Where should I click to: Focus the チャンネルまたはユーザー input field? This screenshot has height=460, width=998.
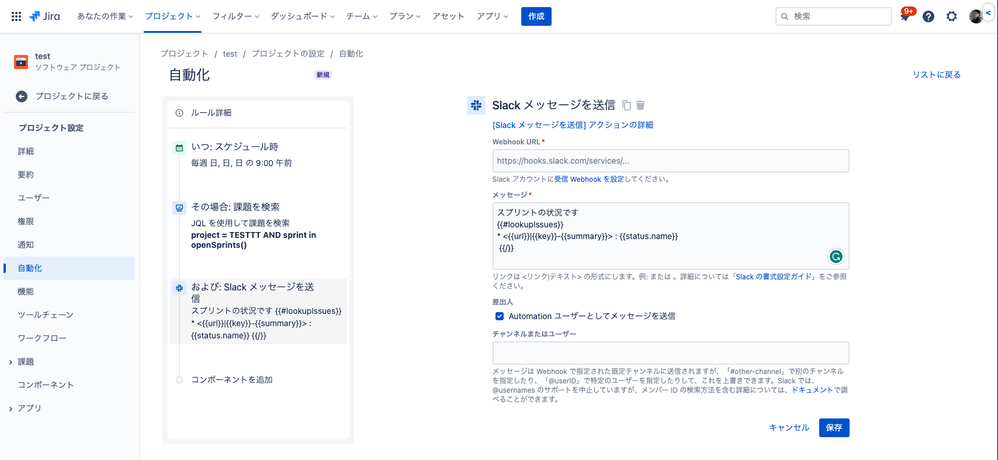click(x=671, y=352)
